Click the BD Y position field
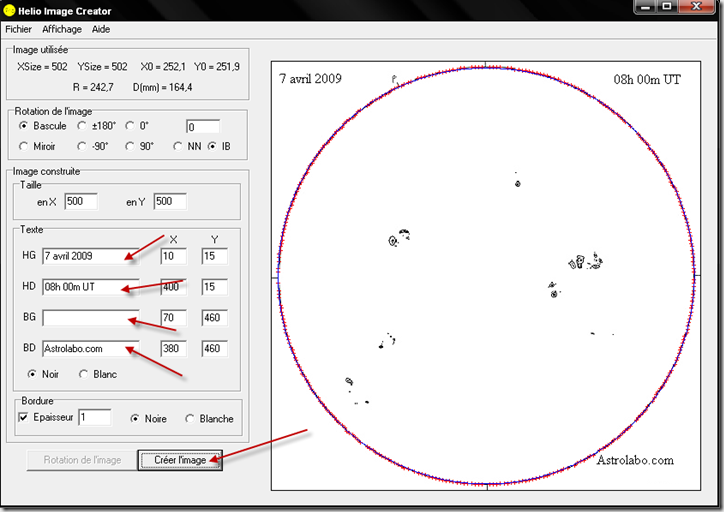 [x=215, y=349]
